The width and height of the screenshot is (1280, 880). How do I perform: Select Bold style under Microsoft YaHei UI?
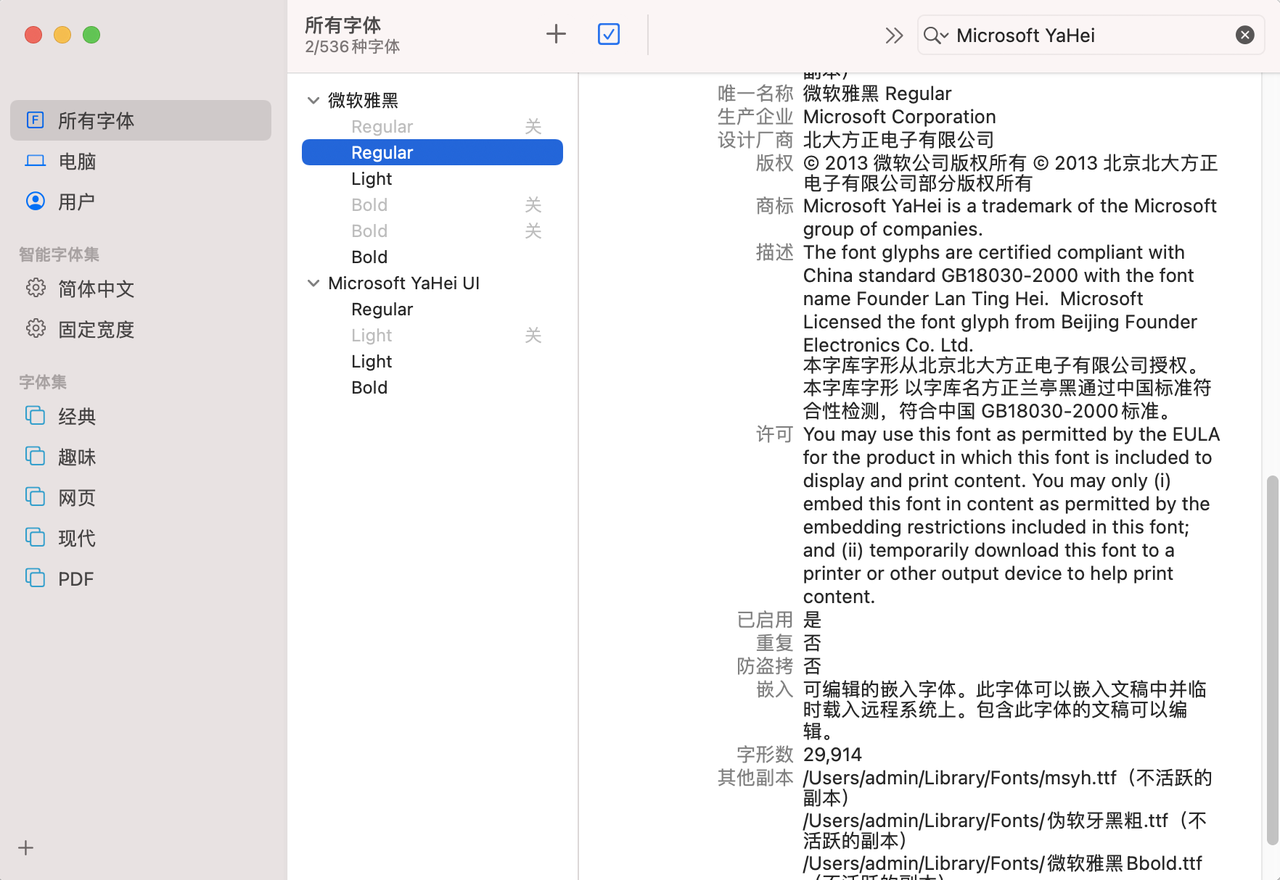pyautogui.click(x=369, y=387)
